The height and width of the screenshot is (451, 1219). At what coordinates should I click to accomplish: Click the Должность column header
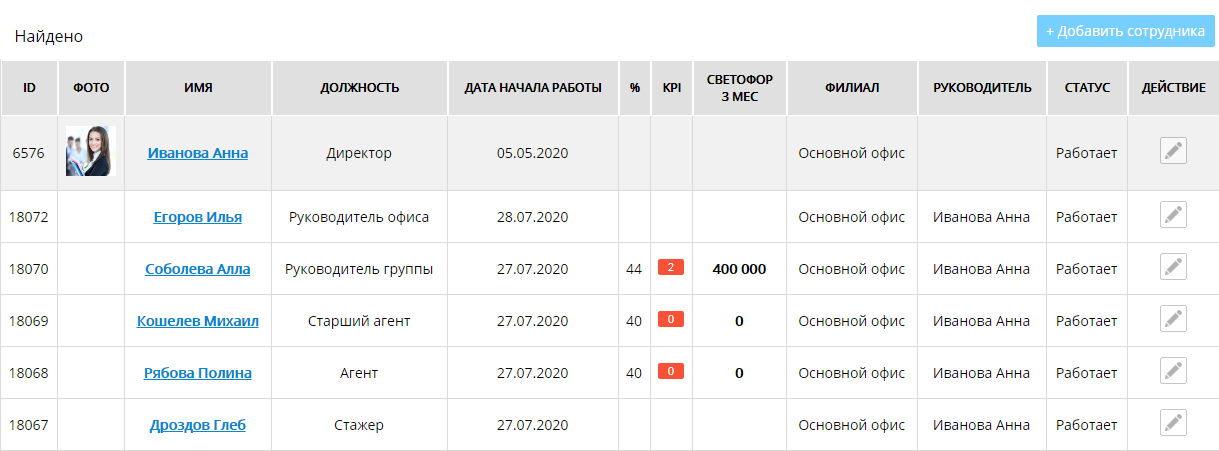pyautogui.click(x=360, y=88)
